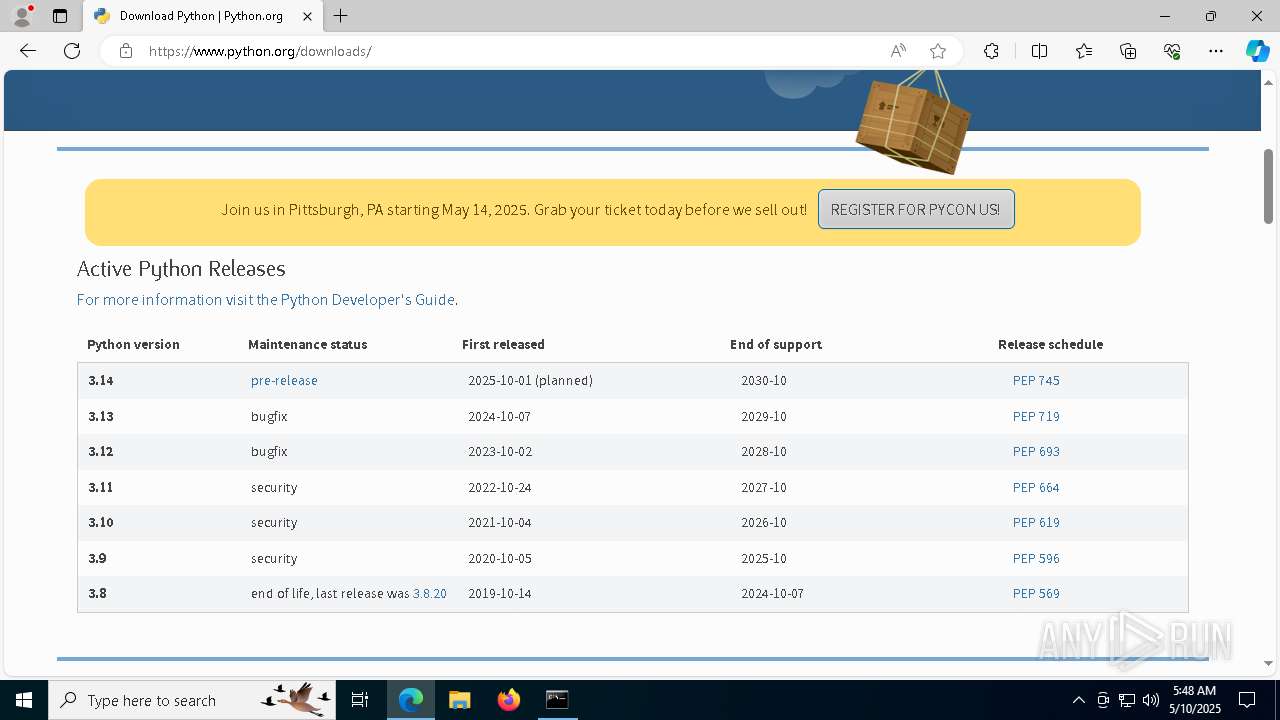Open Settings and more ellipsis menu
Screen dimensions: 1280x720
pyautogui.click(x=1216, y=51)
